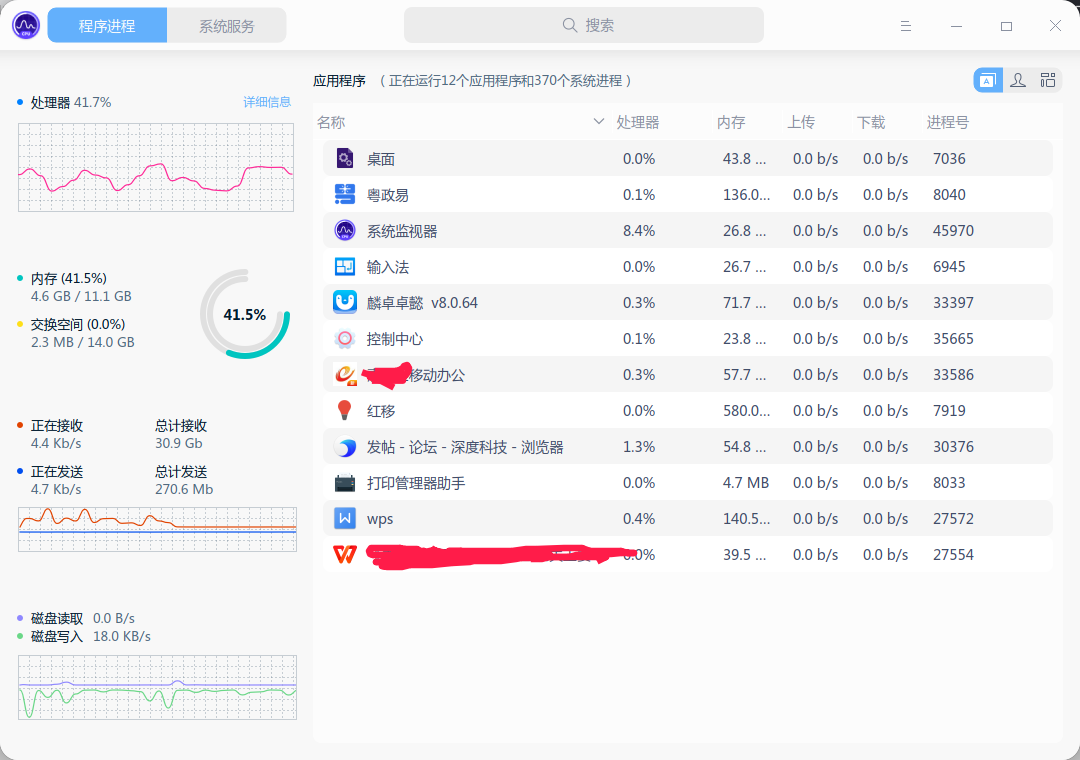Click the 控制中心 control center process icon
1080x760 pixels.
click(x=344, y=338)
